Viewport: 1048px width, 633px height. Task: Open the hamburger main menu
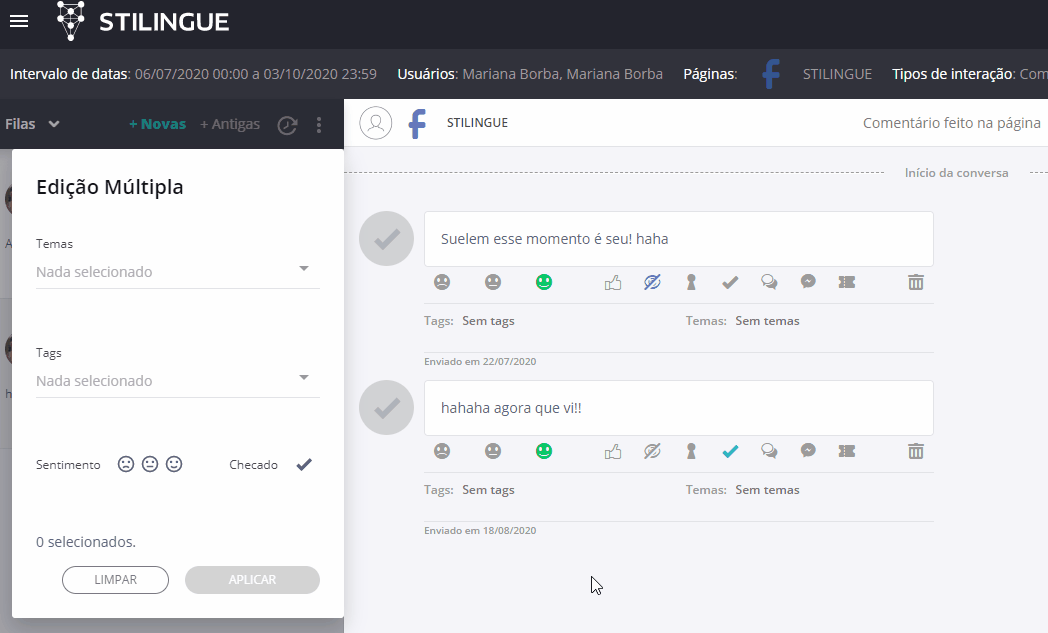19,21
